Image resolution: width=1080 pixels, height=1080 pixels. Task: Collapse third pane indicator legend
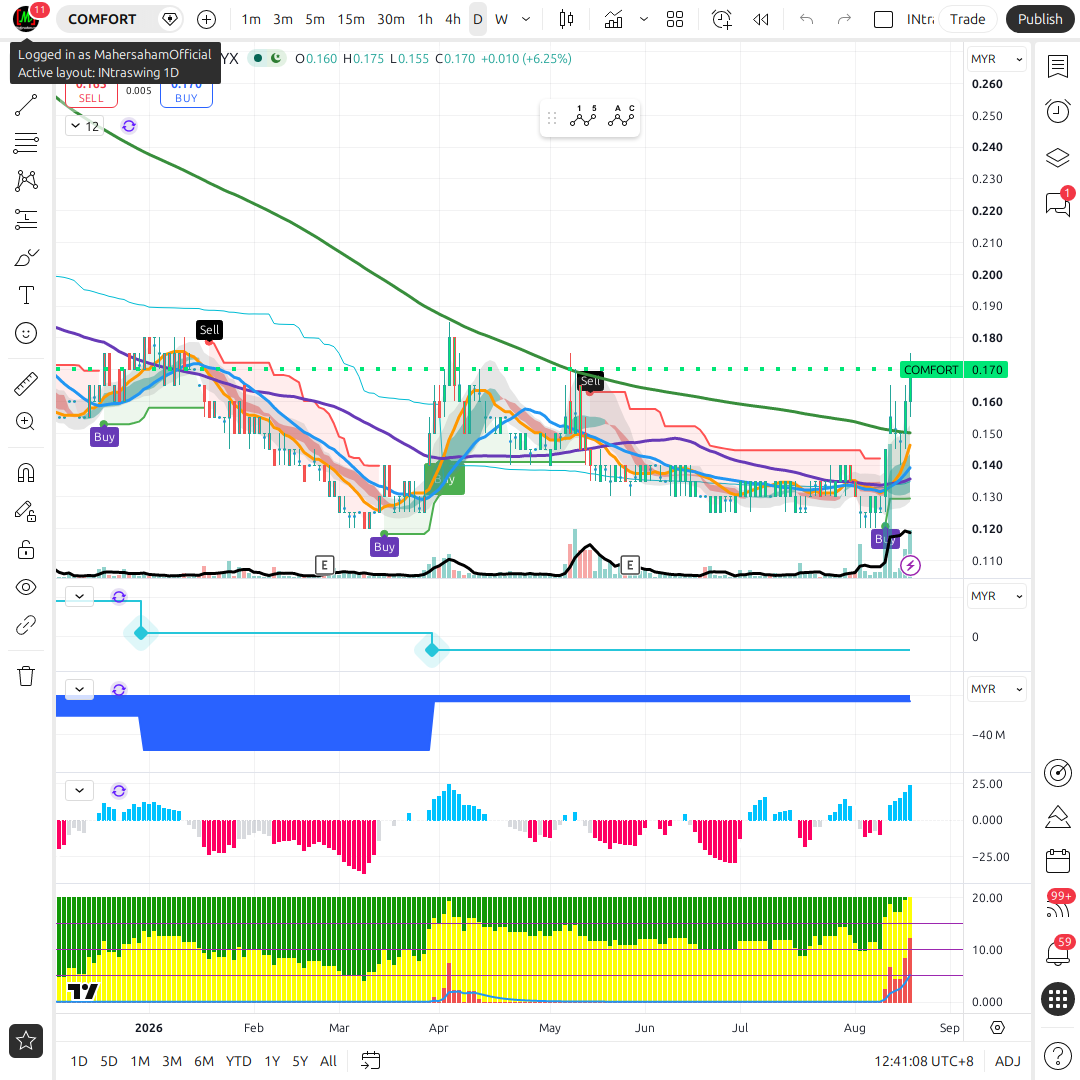79,689
